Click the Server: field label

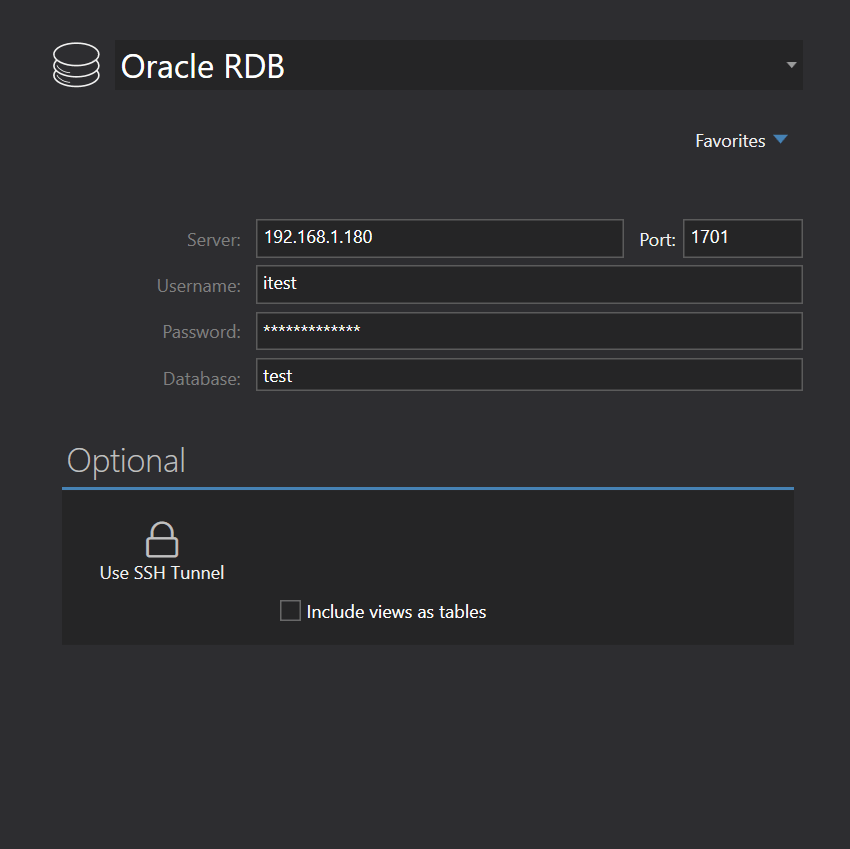click(213, 239)
